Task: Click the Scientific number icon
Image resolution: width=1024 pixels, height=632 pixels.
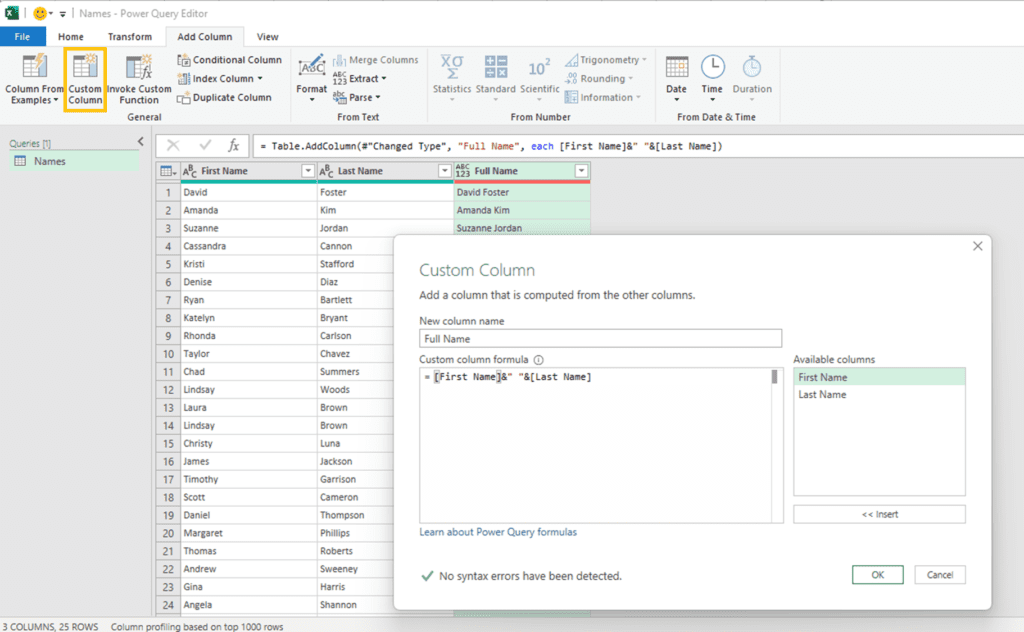Action: coord(539,79)
